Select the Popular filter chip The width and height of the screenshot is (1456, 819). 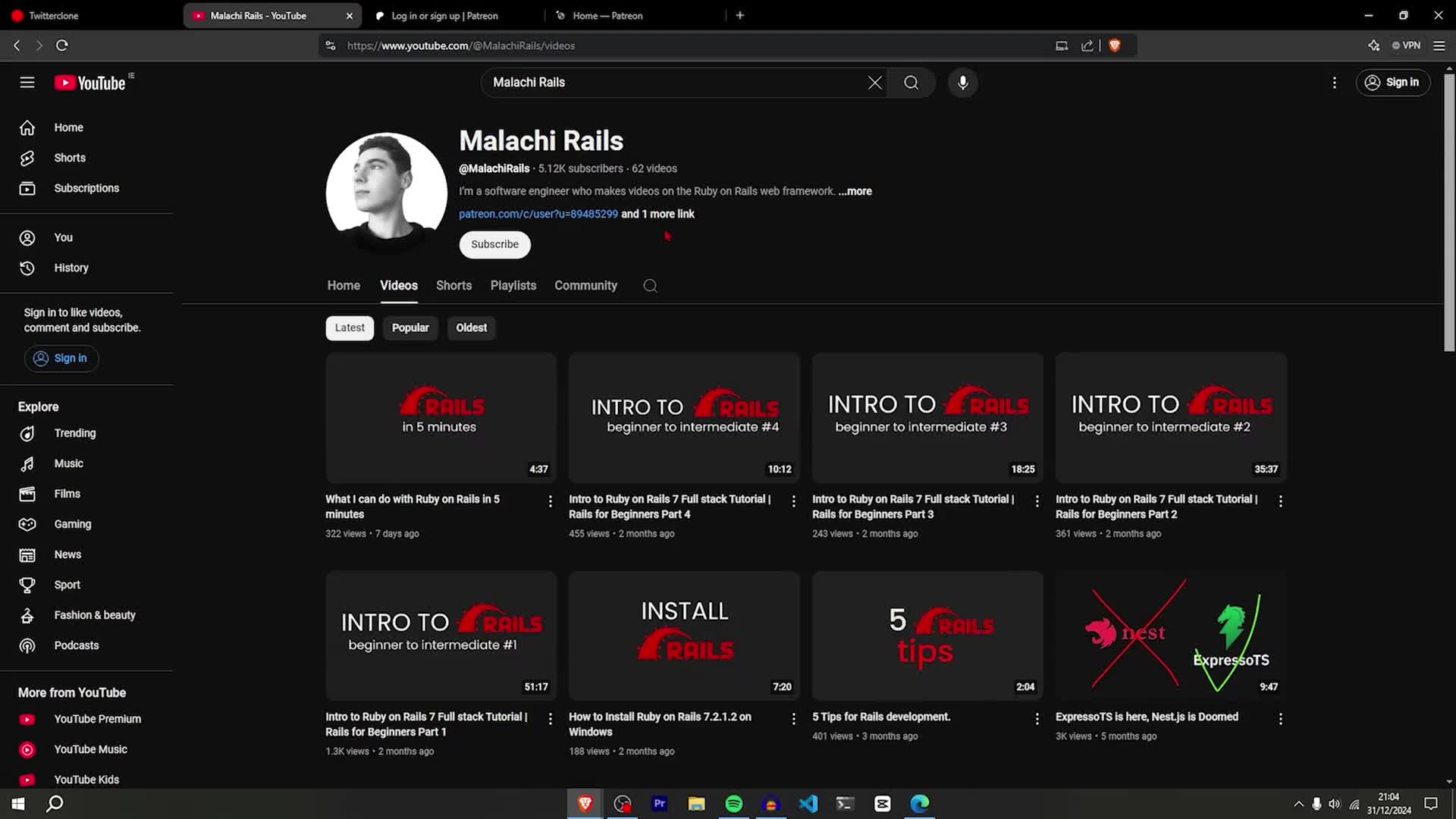point(410,328)
